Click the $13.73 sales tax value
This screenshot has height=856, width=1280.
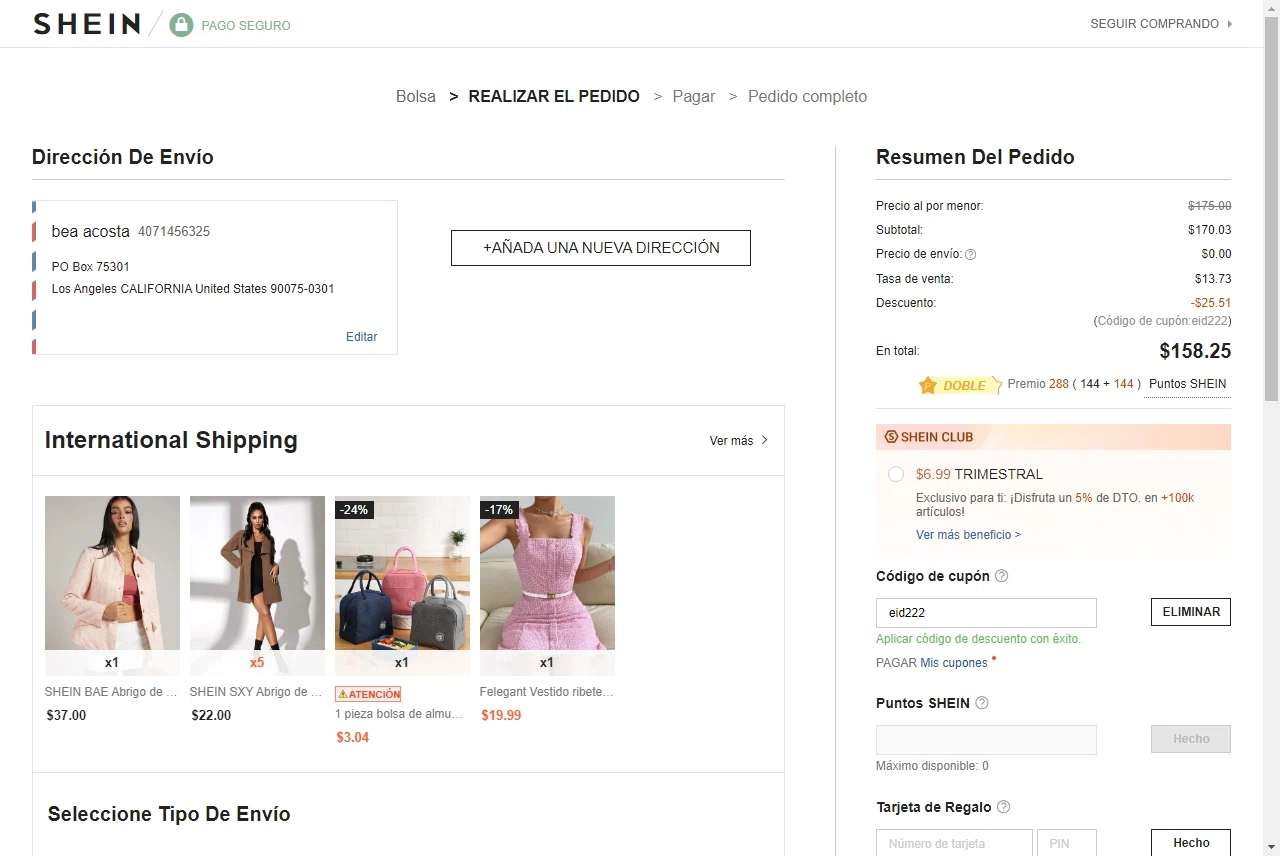coord(1213,279)
